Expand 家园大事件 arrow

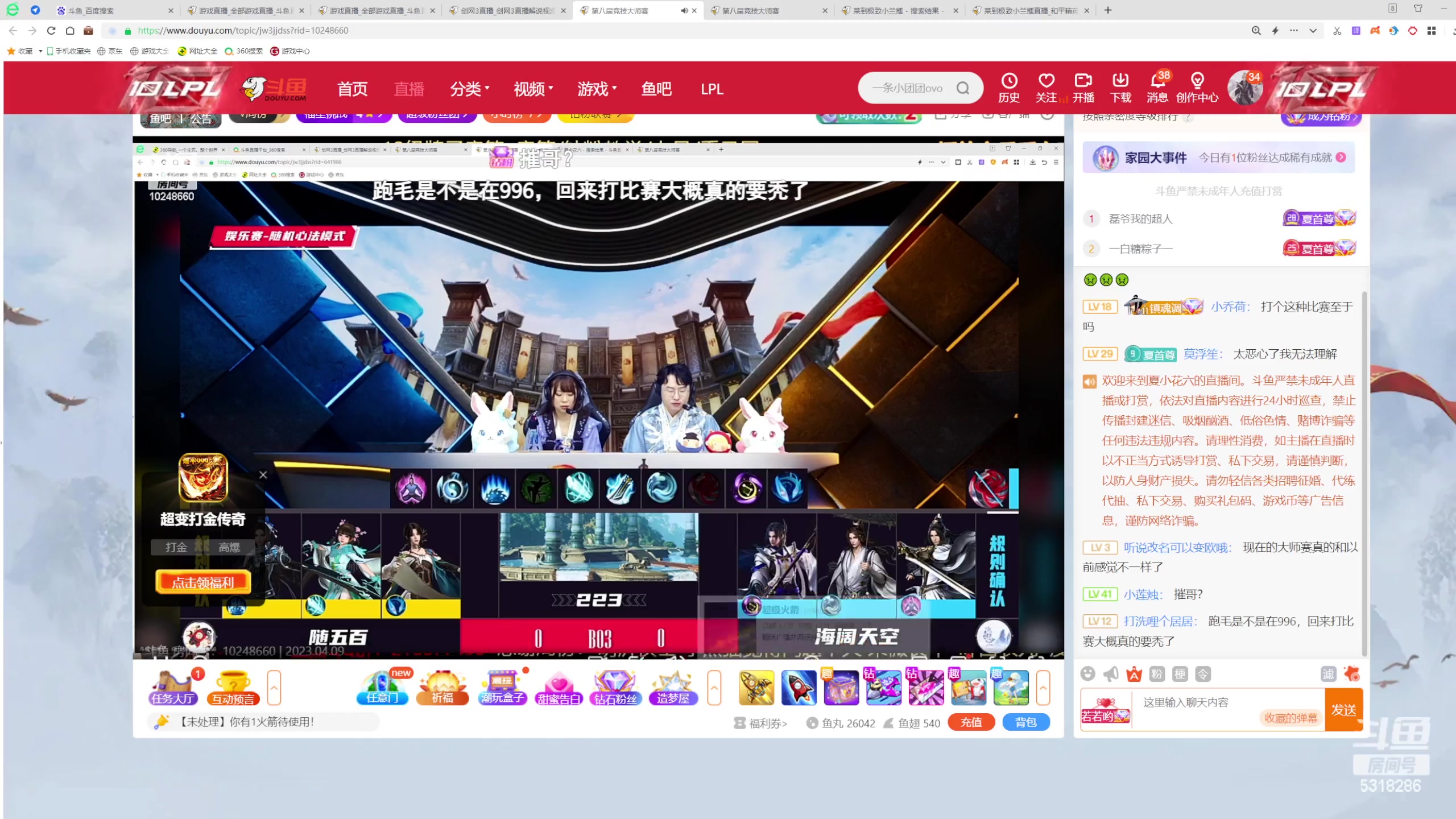1341,158
